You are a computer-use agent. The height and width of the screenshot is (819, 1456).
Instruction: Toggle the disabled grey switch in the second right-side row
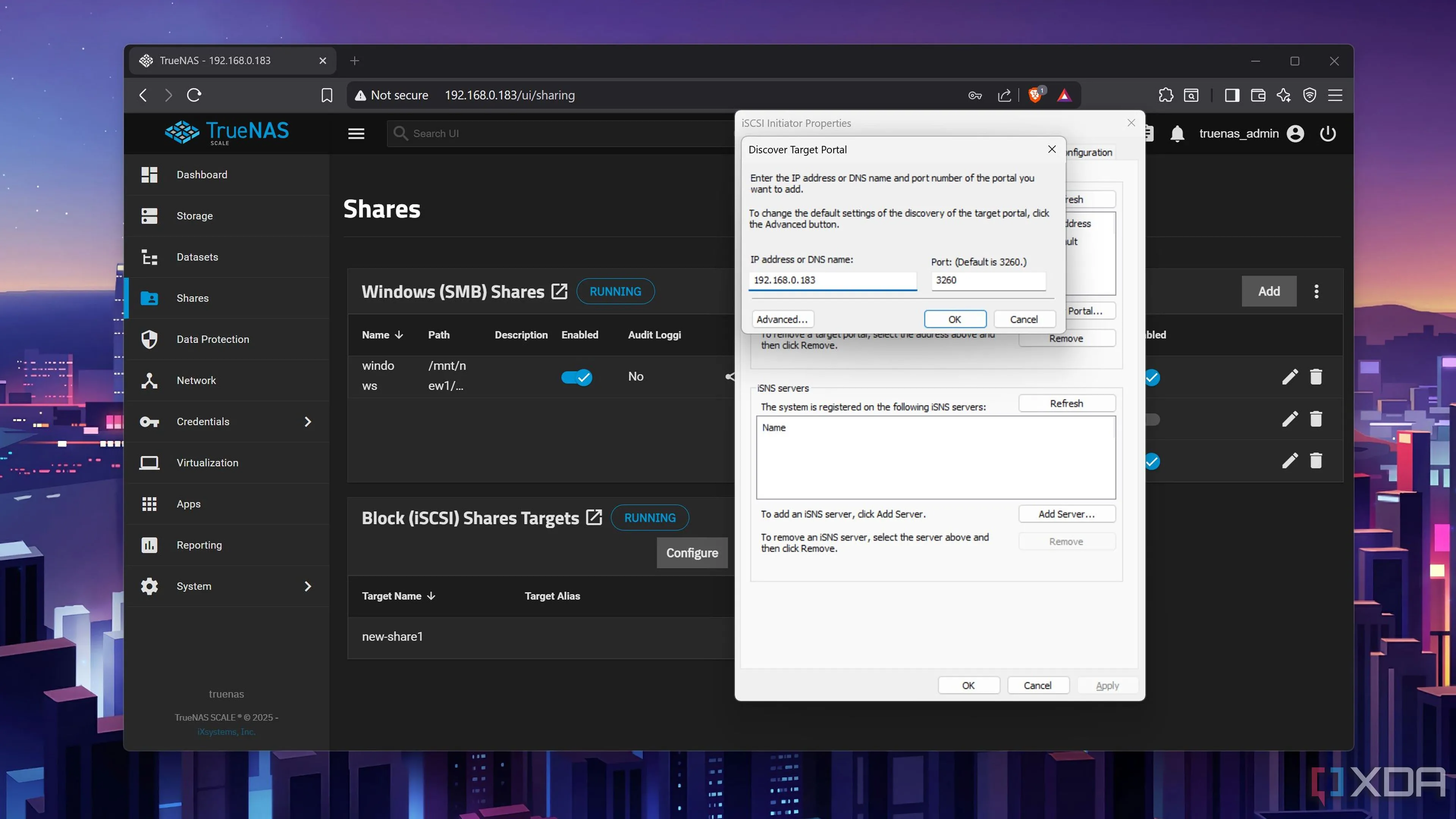[1153, 419]
